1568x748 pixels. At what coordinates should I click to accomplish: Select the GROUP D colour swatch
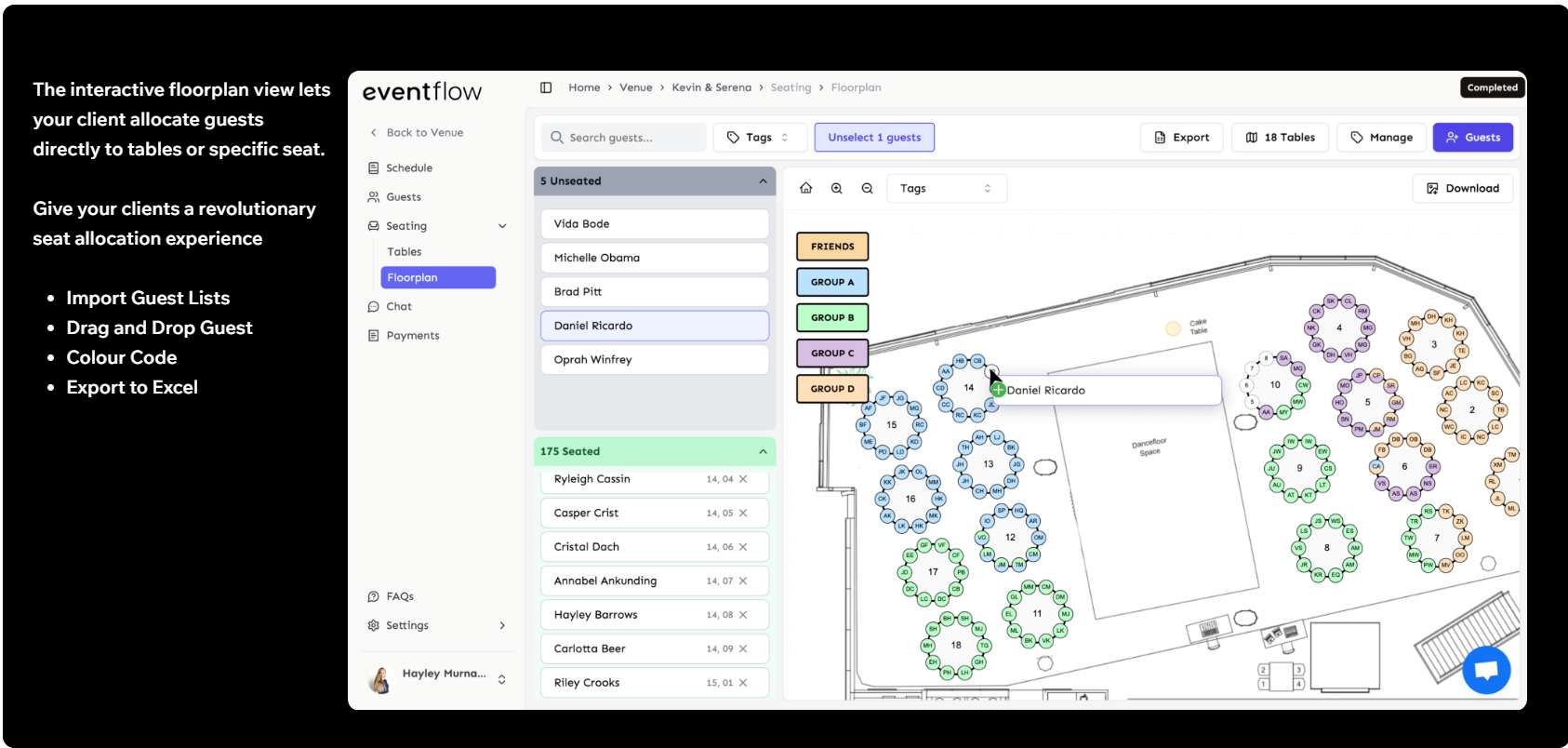click(831, 389)
